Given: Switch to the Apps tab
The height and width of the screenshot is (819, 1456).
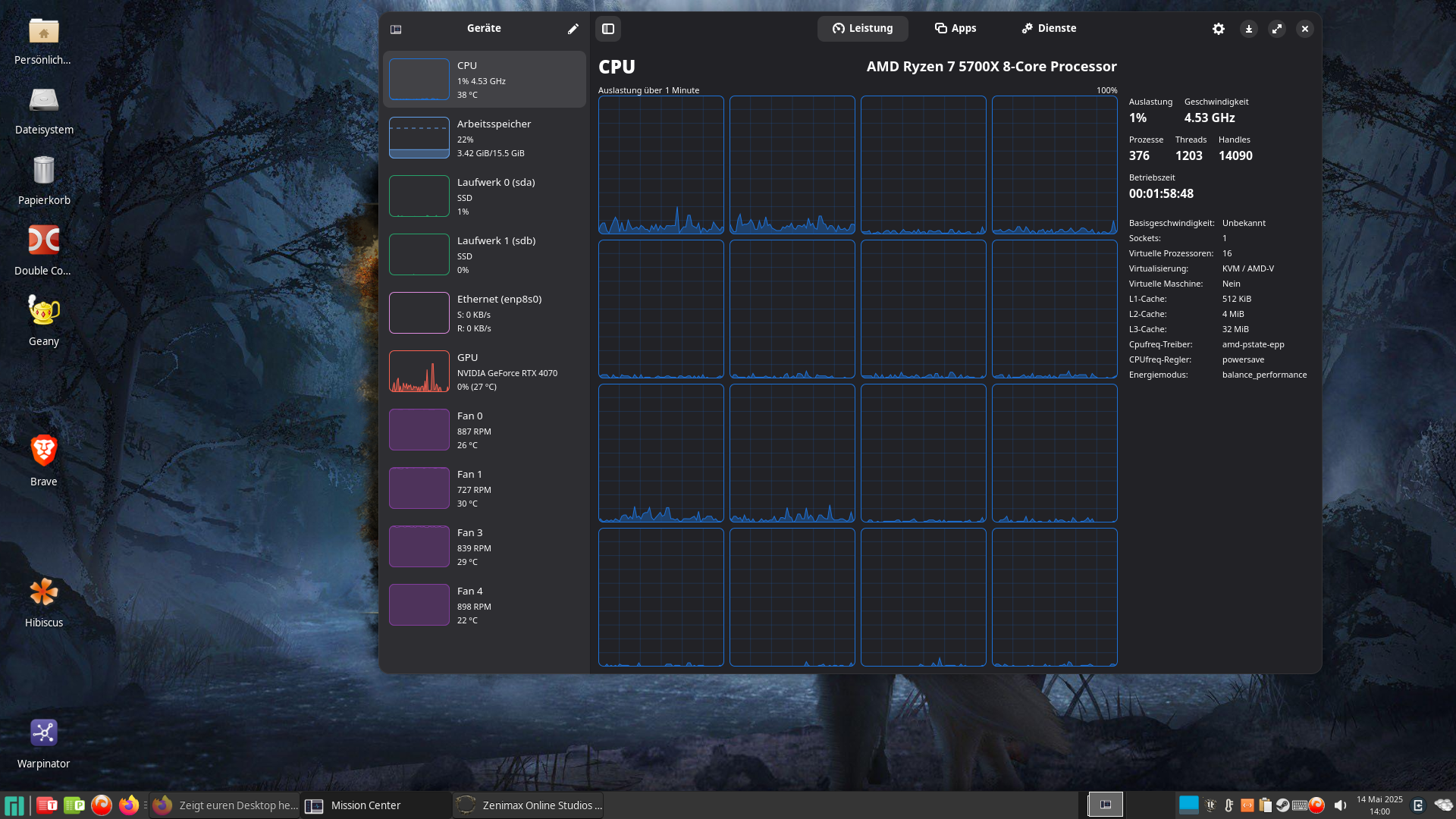Looking at the screenshot, I should pyautogui.click(x=955, y=28).
